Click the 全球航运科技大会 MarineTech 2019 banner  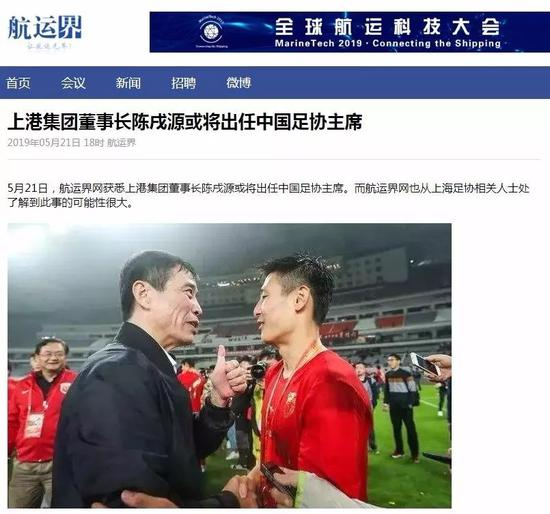(350, 32)
